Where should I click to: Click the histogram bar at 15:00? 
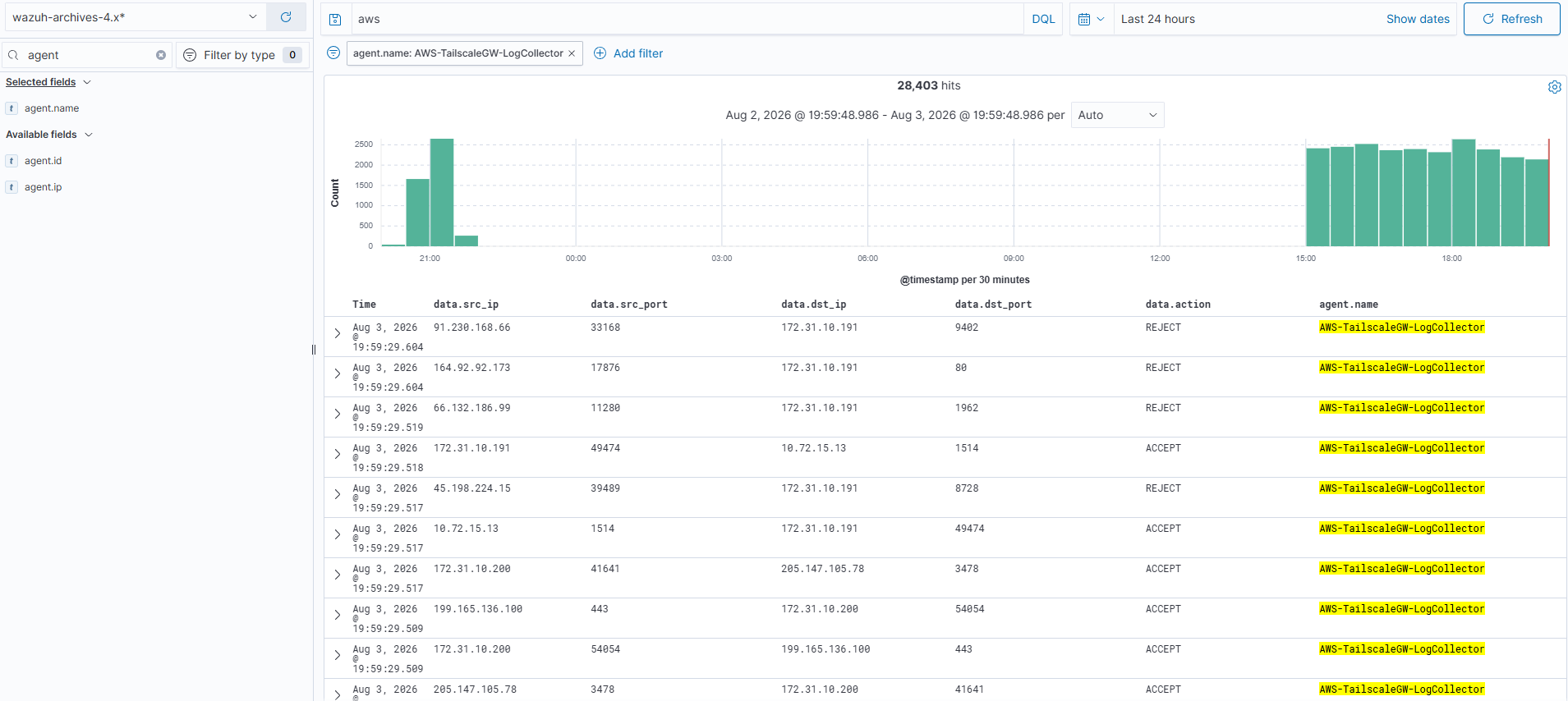pyautogui.click(x=1317, y=197)
